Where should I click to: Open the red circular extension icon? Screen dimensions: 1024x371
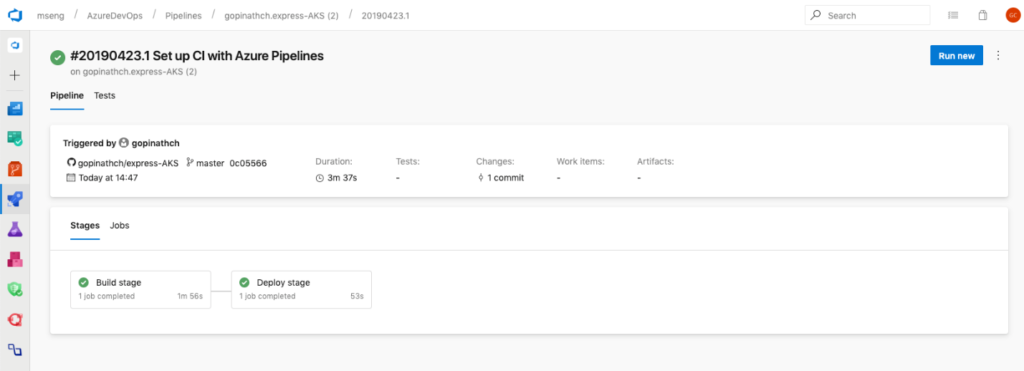pos(15,320)
